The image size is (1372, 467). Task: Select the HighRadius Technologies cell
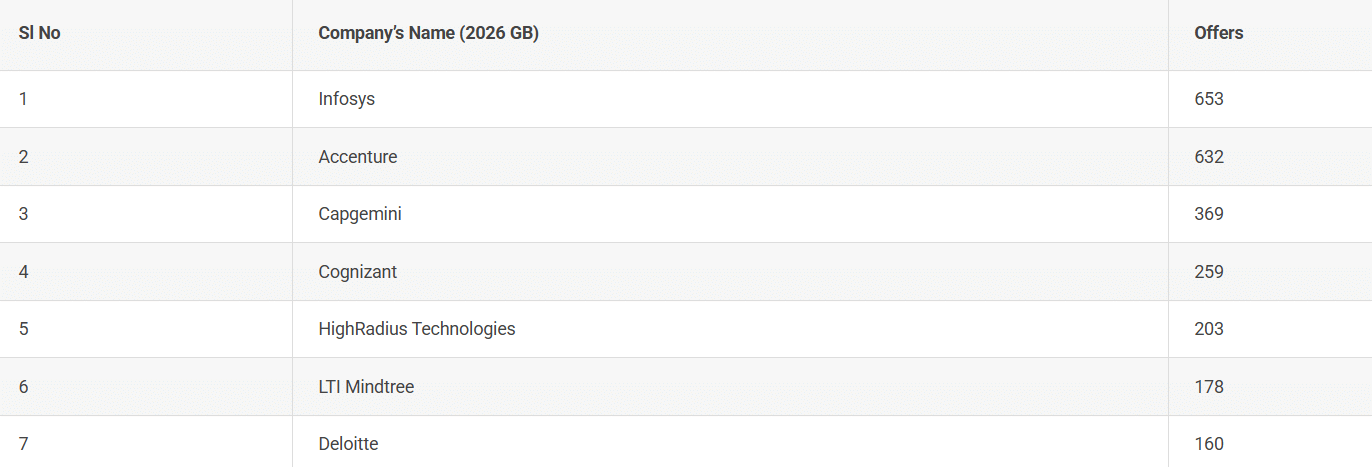click(x=417, y=329)
